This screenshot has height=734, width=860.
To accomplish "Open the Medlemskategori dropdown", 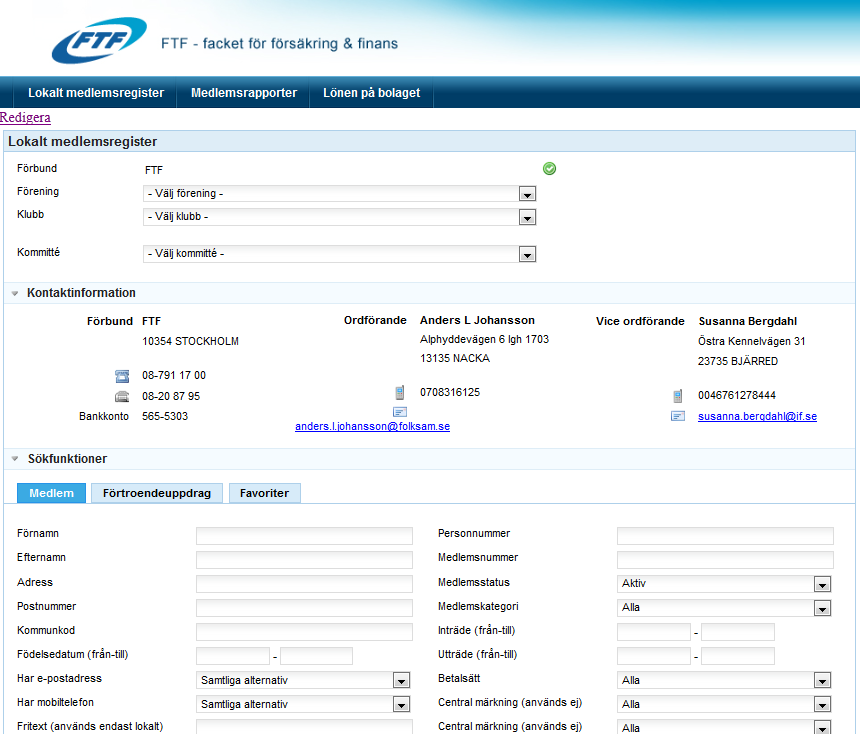I will (724, 608).
